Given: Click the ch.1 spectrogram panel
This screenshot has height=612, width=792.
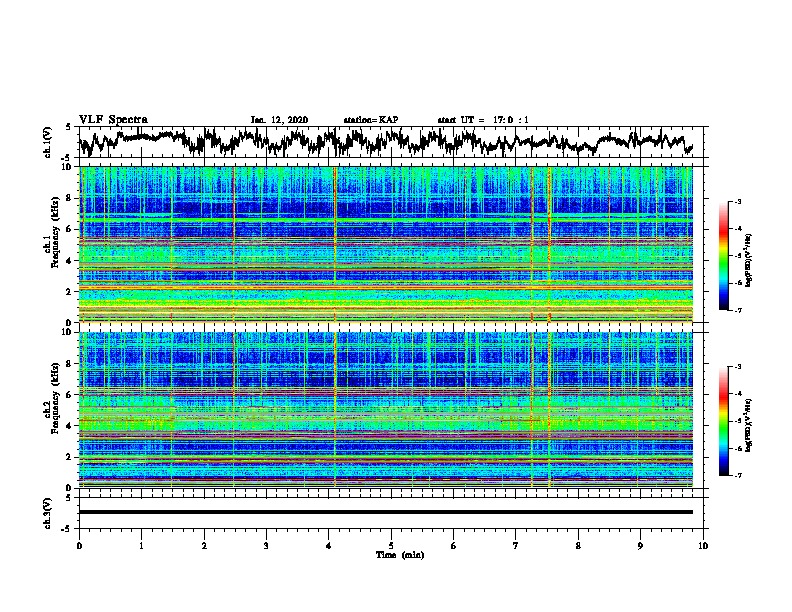Looking at the screenshot, I should tap(386, 244).
